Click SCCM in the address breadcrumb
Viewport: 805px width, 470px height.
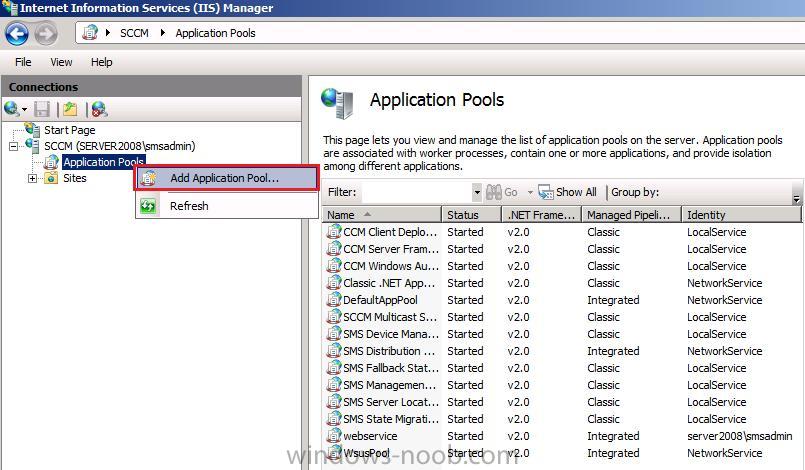tap(134, 33)
